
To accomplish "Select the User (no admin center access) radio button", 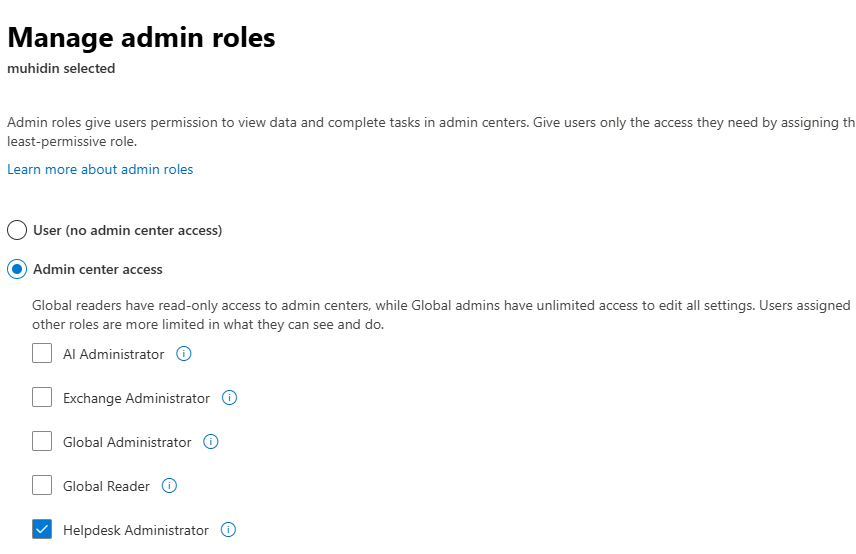I will (x=17, y=230).
